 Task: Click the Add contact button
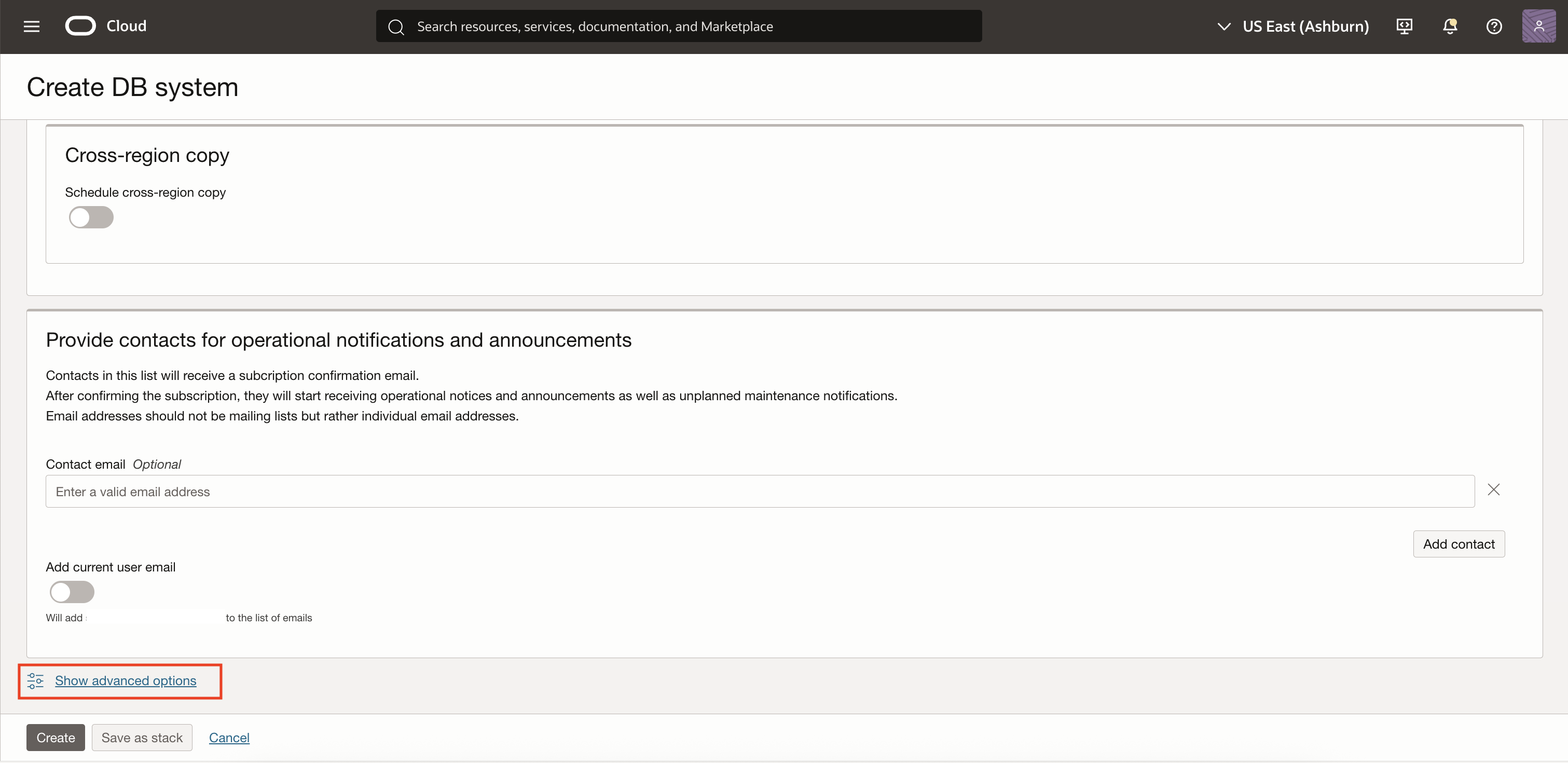coord(1459,544)
